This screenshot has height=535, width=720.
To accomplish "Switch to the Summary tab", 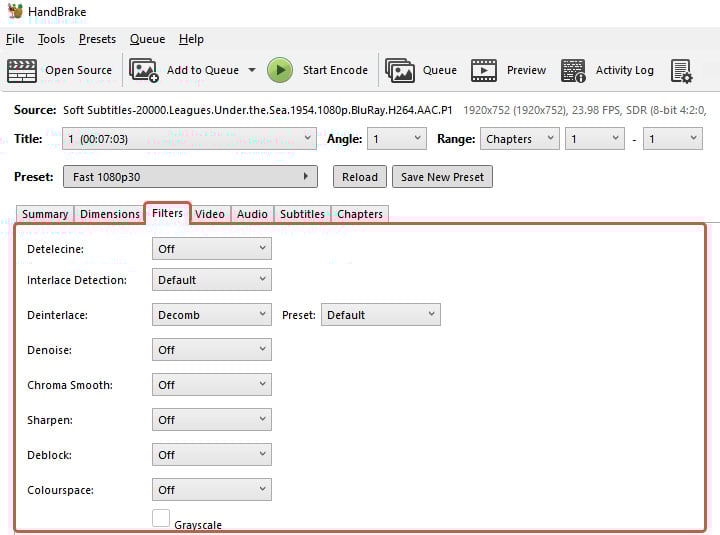I will pos(45,214).
